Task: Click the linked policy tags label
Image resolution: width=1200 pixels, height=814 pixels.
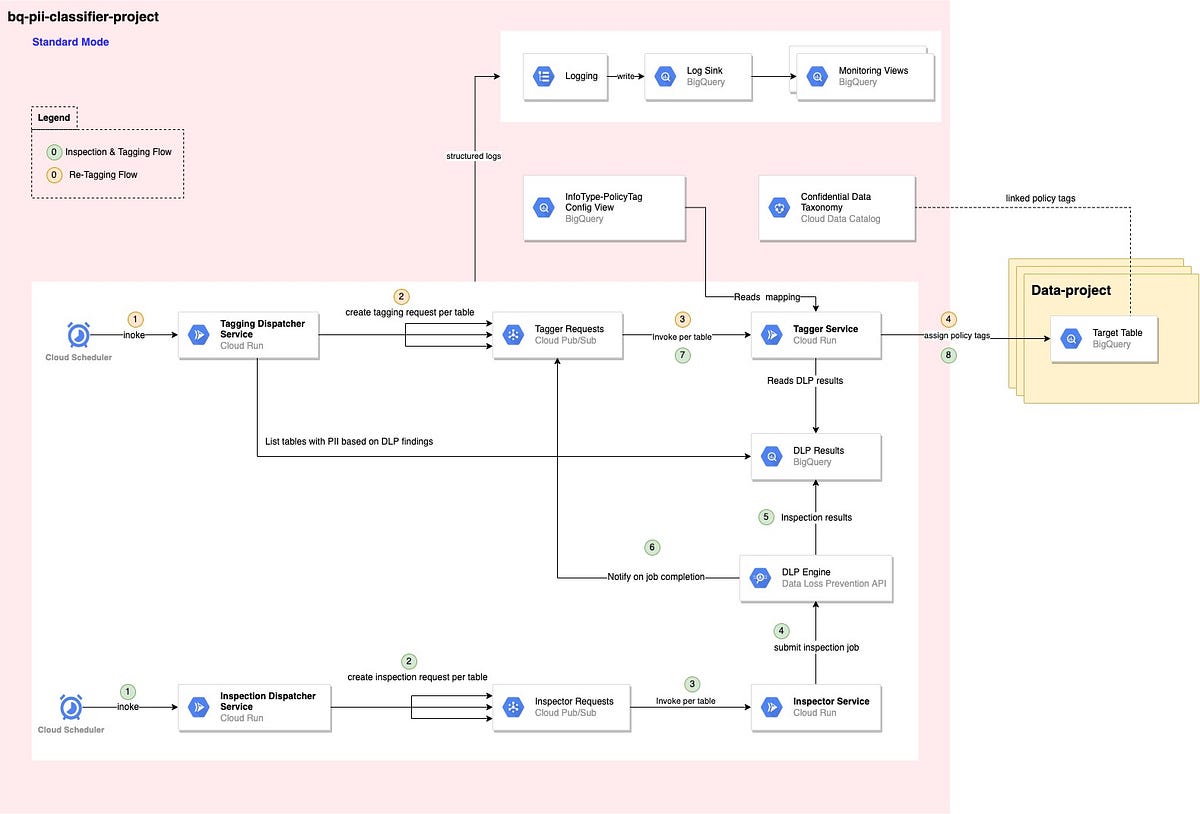Action: [x=1040, y=198]
